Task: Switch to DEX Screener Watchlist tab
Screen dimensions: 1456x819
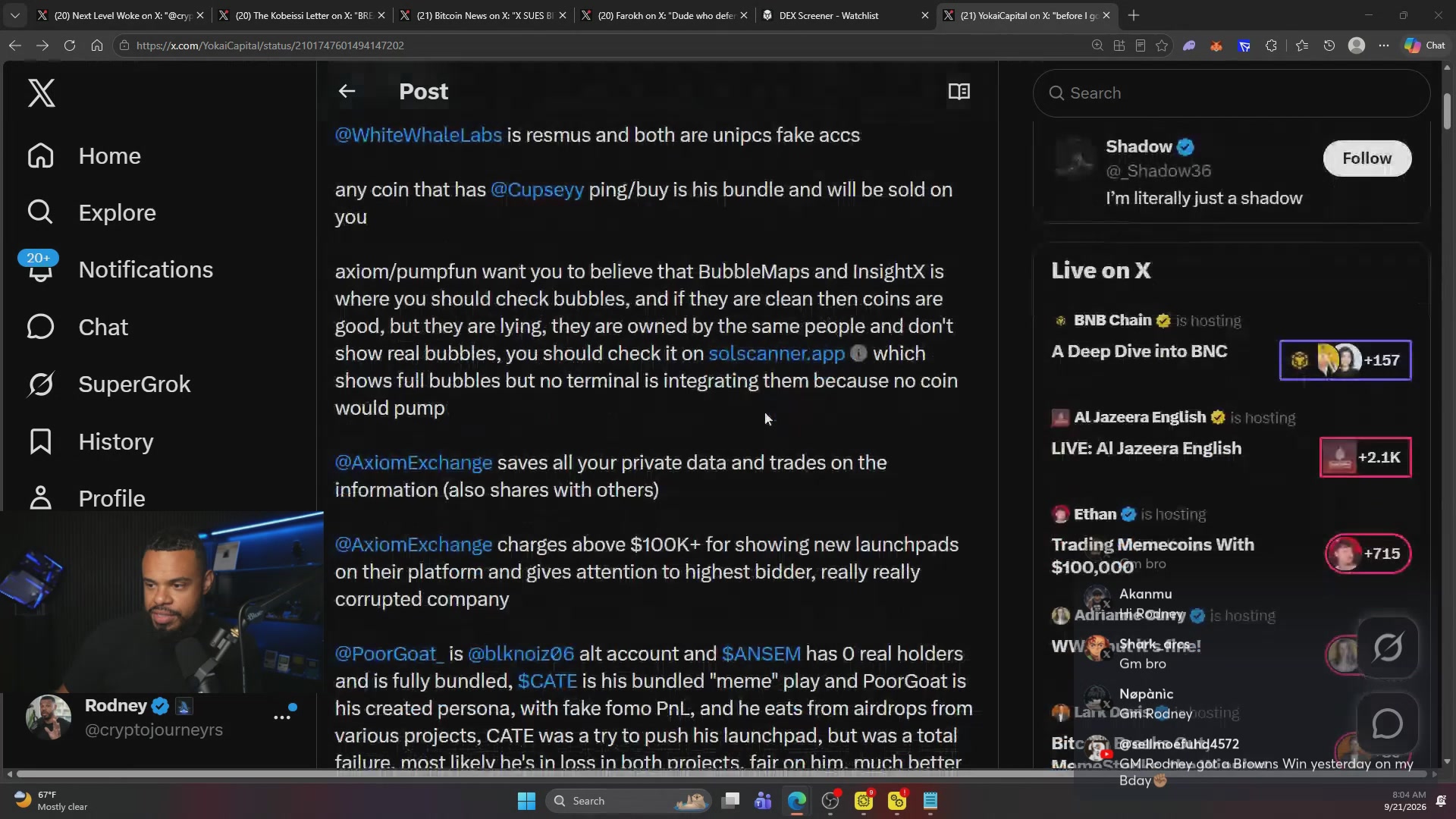Action: pyautogui.click(x=846, y=15)
